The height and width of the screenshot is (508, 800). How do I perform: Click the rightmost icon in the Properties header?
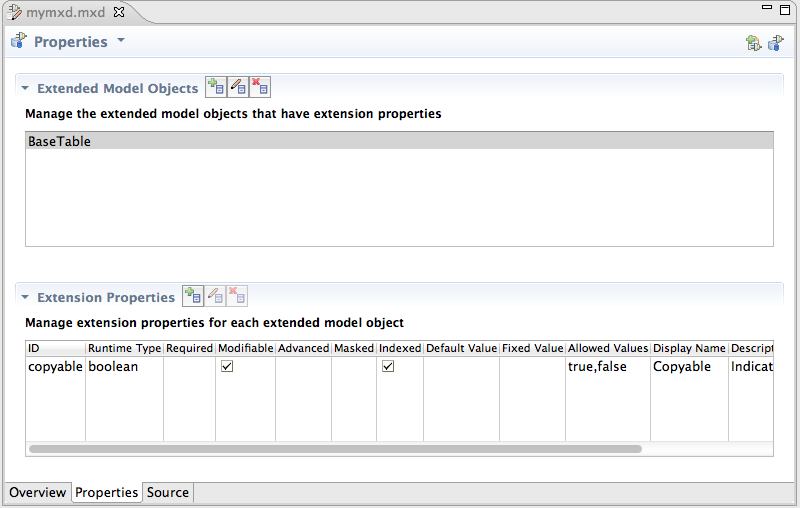776,42
